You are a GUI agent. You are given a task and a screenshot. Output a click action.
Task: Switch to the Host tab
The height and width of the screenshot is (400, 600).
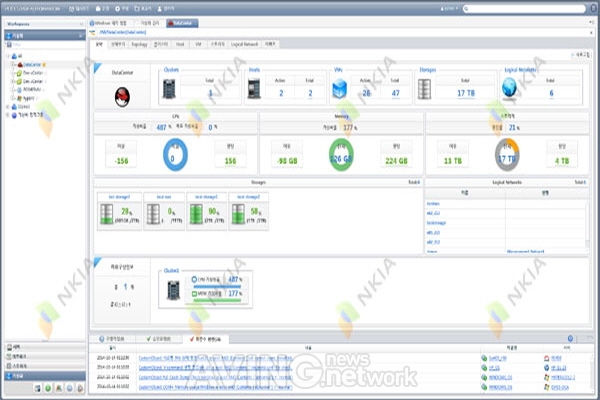tap(180, 44)
